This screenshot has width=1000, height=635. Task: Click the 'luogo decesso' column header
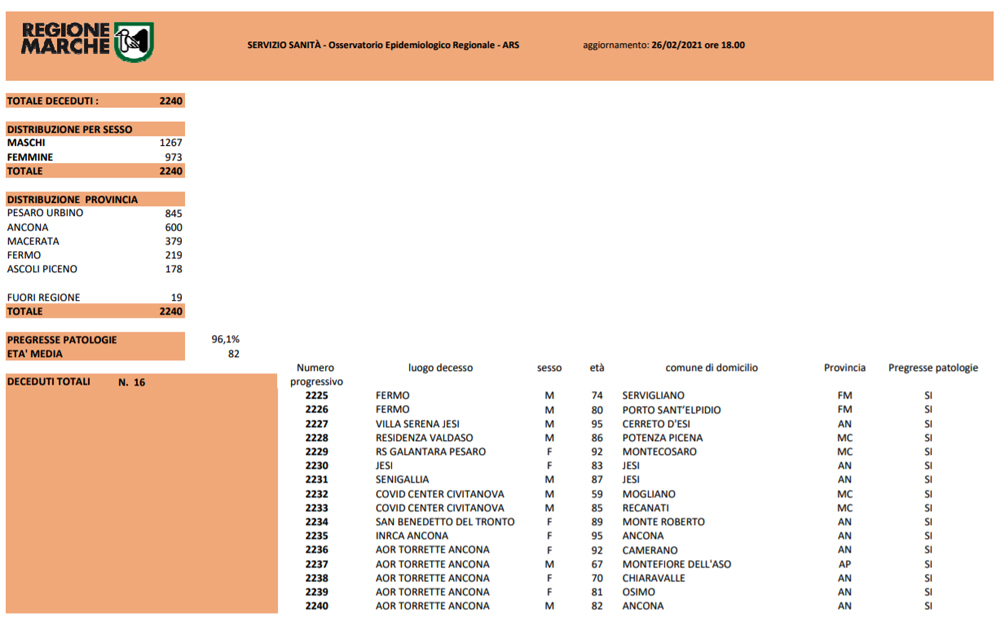pyautogui.click(x=440, y=368)
